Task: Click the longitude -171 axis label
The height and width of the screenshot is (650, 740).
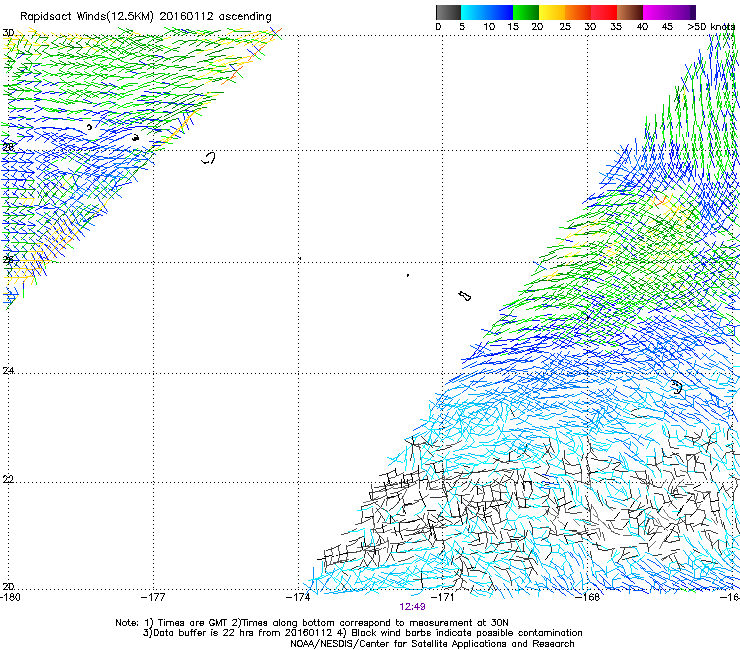Action: (x=443, y=597)
